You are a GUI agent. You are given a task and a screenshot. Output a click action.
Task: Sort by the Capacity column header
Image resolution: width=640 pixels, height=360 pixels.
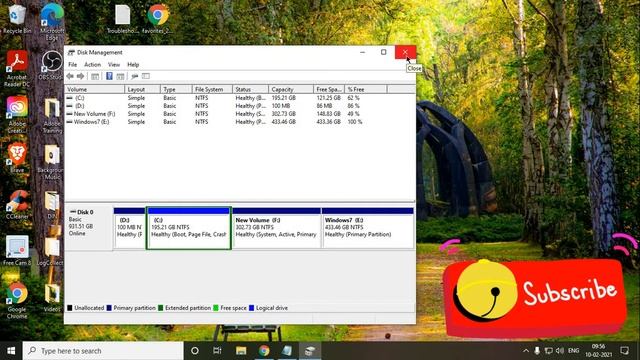click(x=291, y=89)
